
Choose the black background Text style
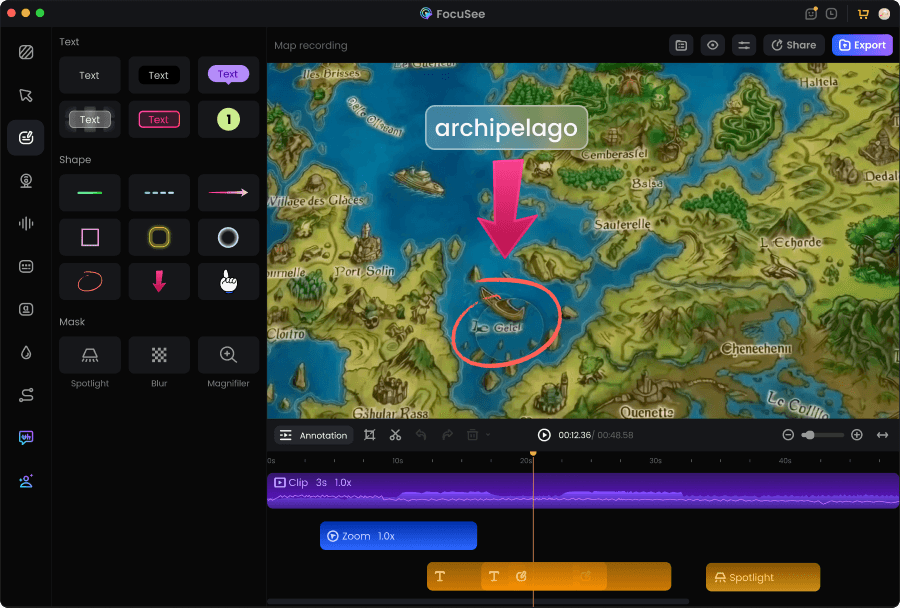[159, 75]
